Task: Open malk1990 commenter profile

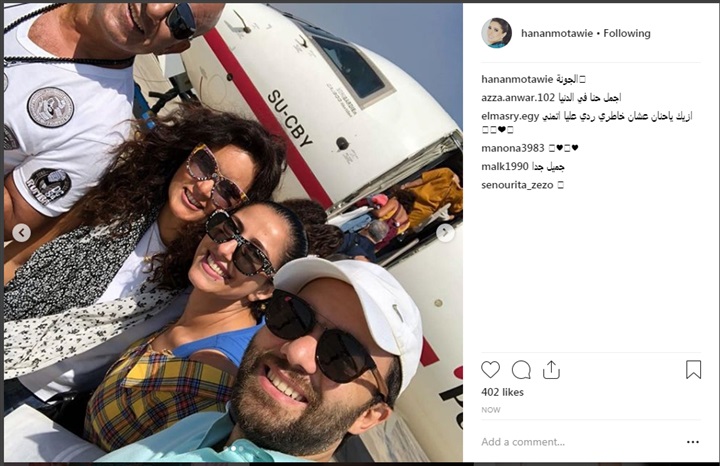Action: (504, 167)
